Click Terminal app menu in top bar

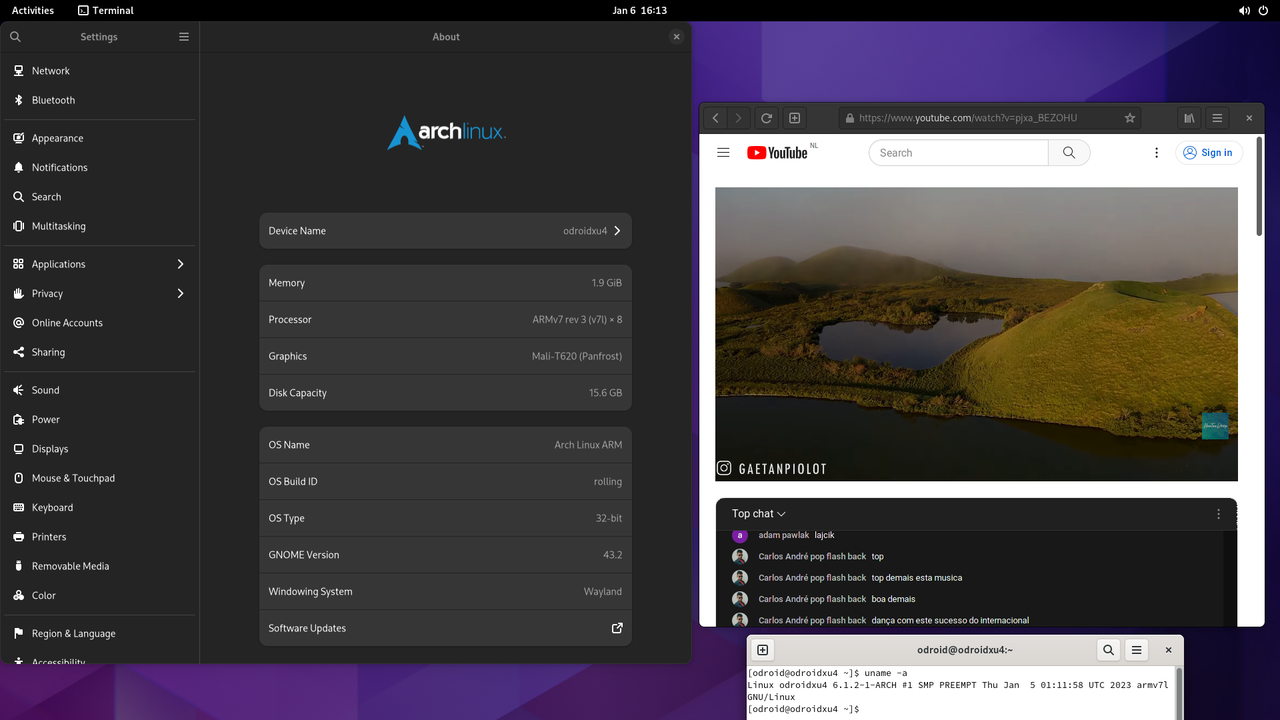click(106, 10)
